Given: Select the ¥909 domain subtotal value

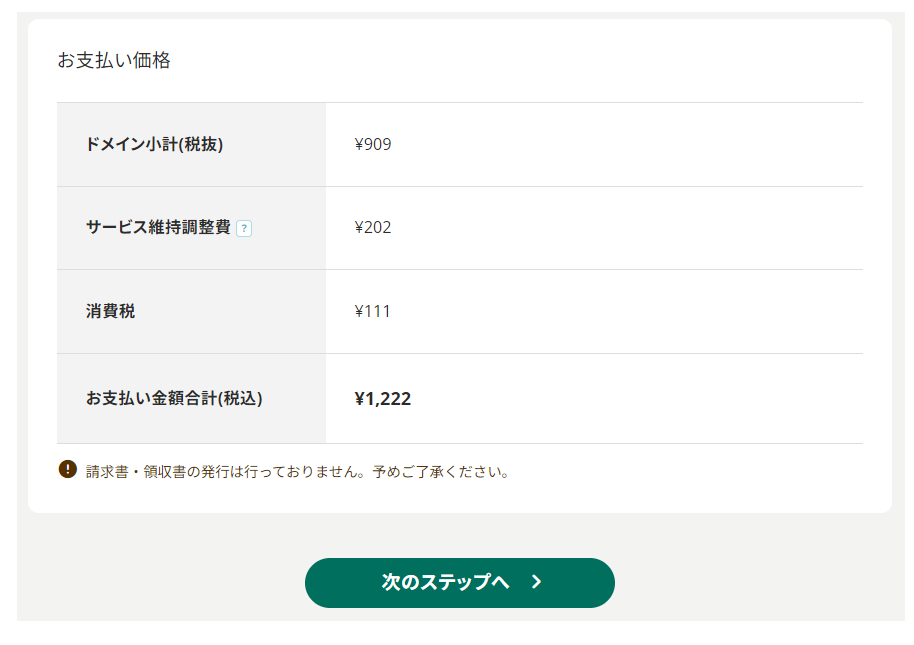Looking at the screenshot, I should click(x=372, y=144).
